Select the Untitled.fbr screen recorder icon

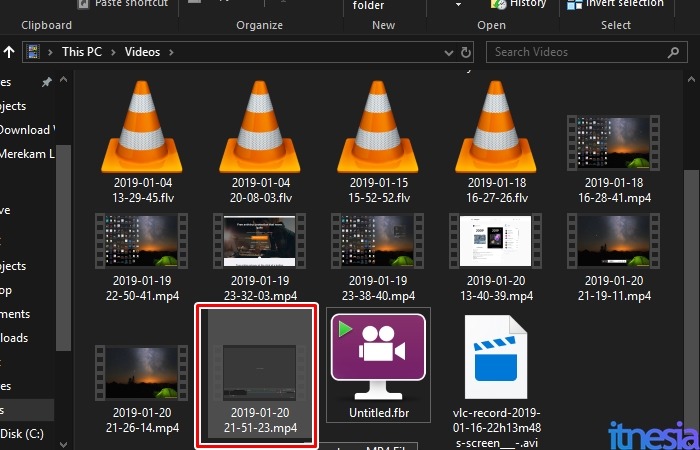[378, 357]
